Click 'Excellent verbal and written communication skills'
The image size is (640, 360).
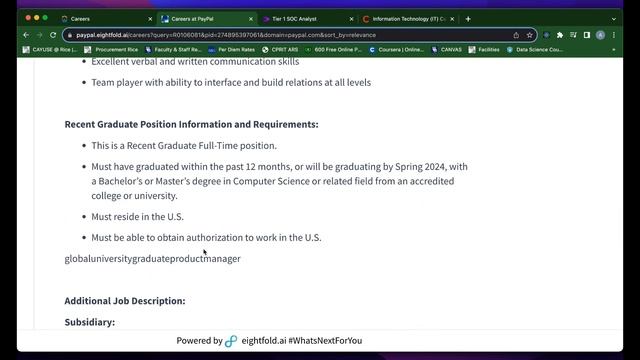coord(195,62)
